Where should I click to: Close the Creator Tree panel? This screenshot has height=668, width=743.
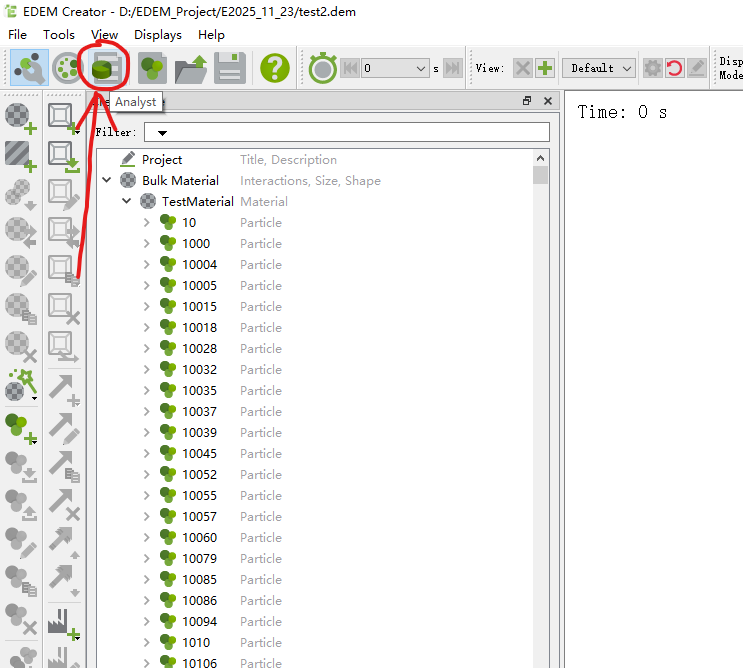548,100
